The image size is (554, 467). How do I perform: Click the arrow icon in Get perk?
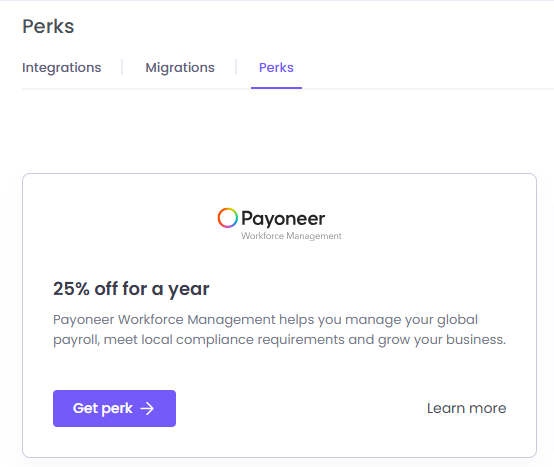[x=147, y=409]
